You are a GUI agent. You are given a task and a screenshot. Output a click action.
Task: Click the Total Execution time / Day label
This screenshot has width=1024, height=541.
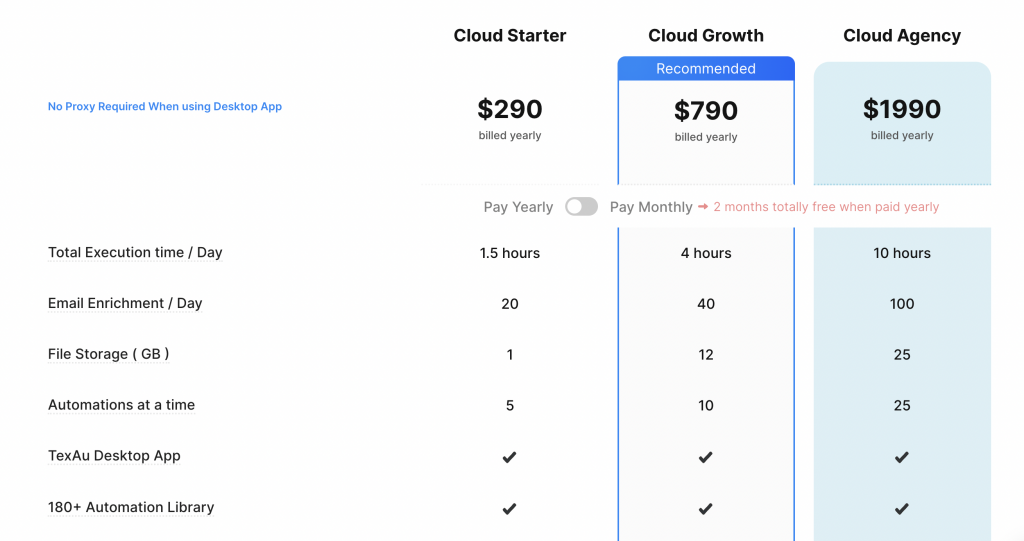(135, 252)
